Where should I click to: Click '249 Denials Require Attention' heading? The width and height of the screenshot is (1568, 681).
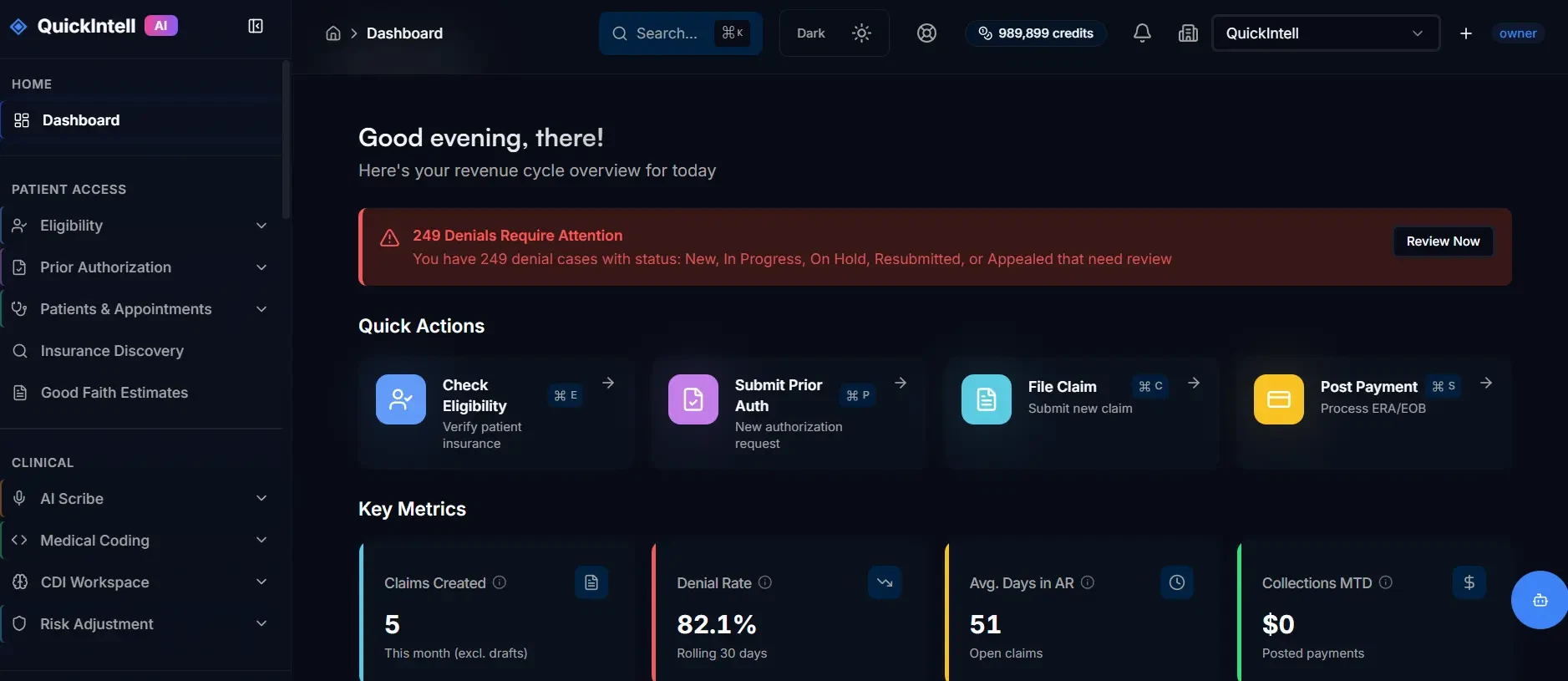[x=517, y=236]
